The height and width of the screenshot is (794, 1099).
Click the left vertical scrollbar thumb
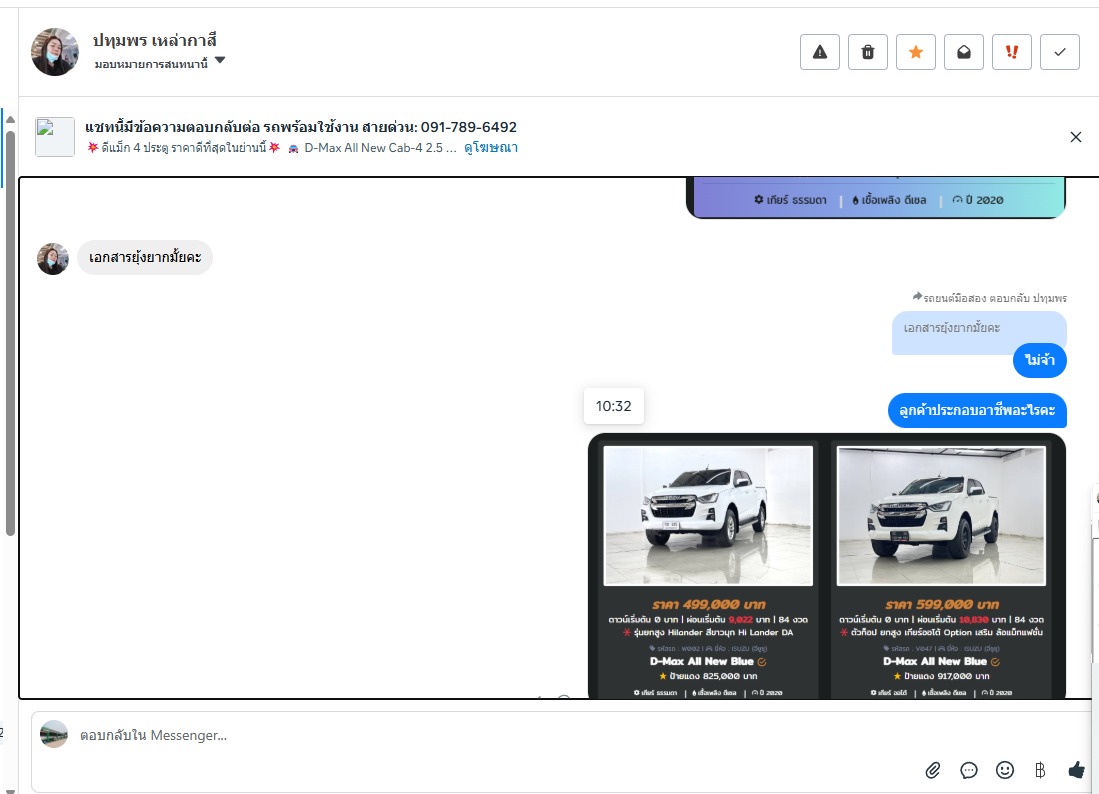10,333
